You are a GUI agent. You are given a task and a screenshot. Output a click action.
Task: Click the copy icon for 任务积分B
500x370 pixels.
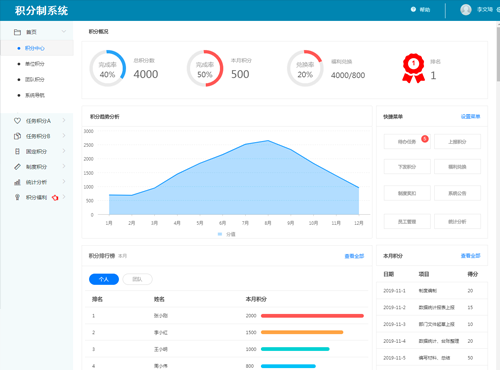tap(17, 136)
